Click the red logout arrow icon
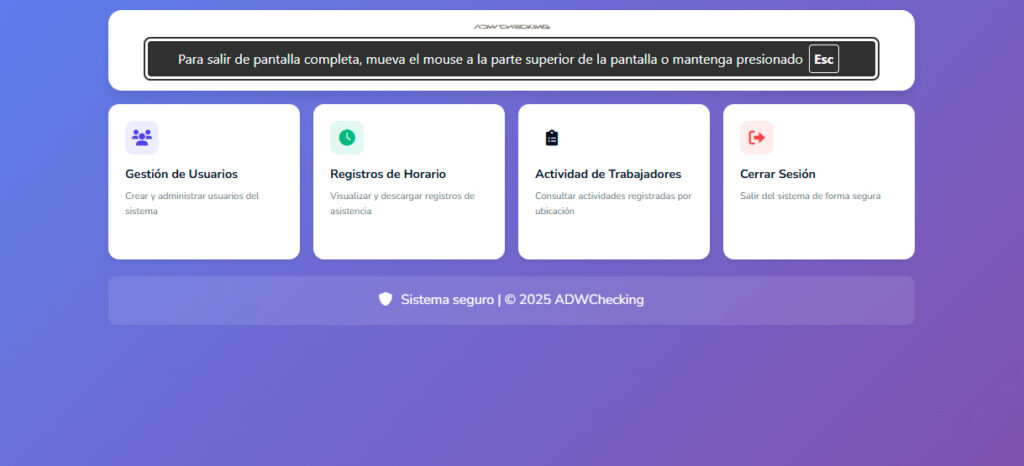Image resolution: width=1024 pixels, height=466 pixels. coord(757,137)
